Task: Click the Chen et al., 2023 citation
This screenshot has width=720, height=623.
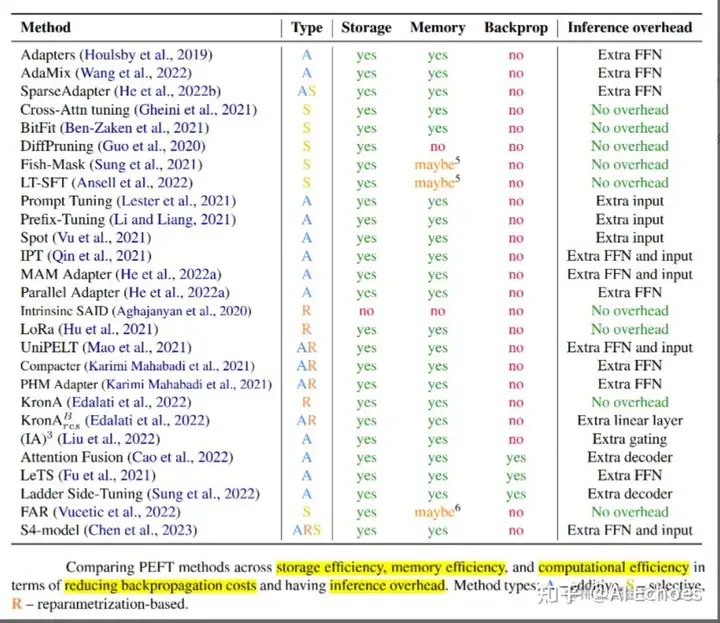Action: click(141, 530)
